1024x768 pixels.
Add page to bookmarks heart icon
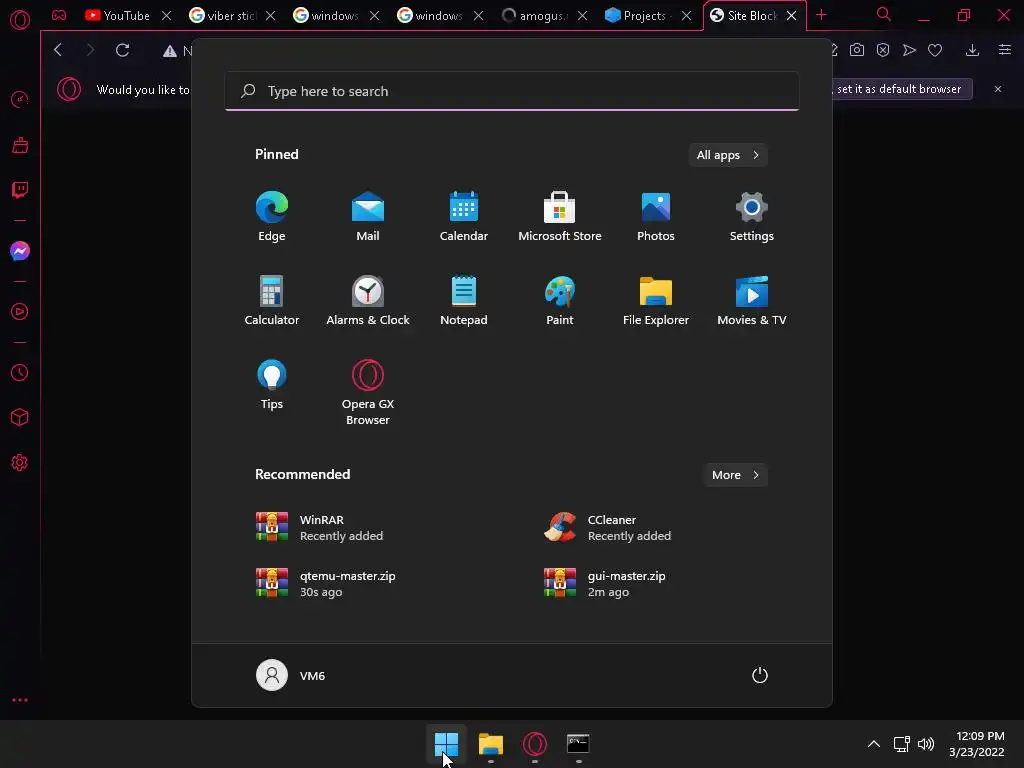[x=935, y=50]
